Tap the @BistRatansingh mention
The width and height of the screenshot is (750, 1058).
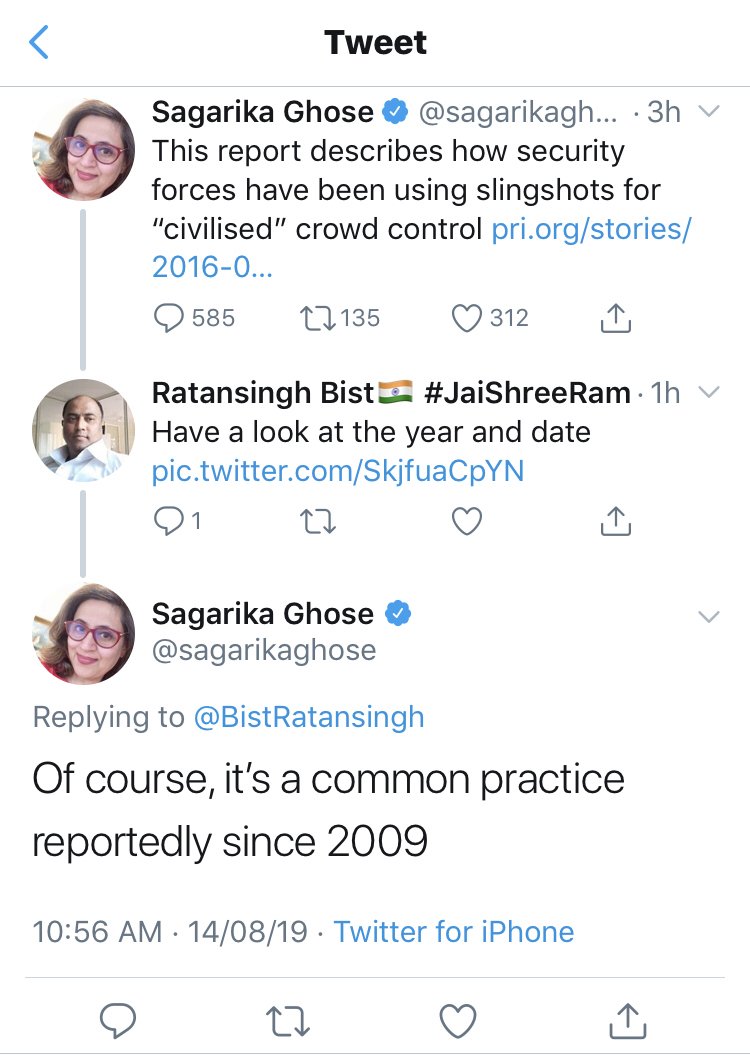click(x=308, y=717)
